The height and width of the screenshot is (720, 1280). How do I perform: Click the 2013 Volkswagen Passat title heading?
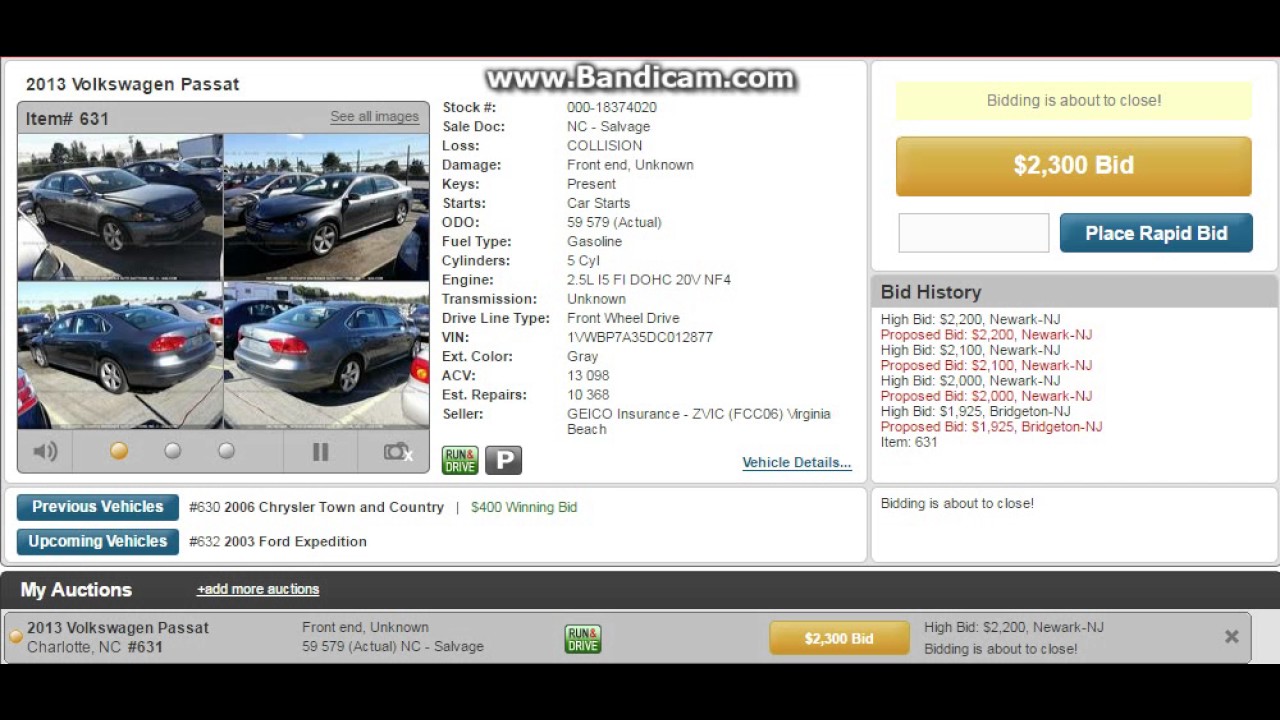[133, 85]
